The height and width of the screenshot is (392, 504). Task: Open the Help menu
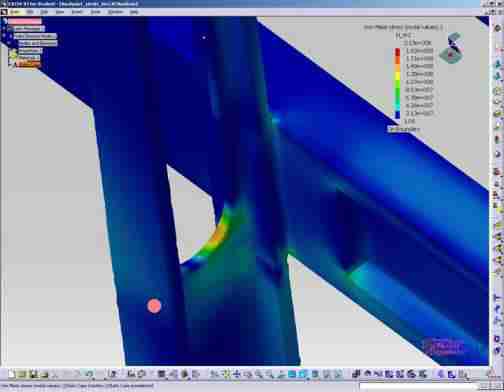click(x=134, y=12)
